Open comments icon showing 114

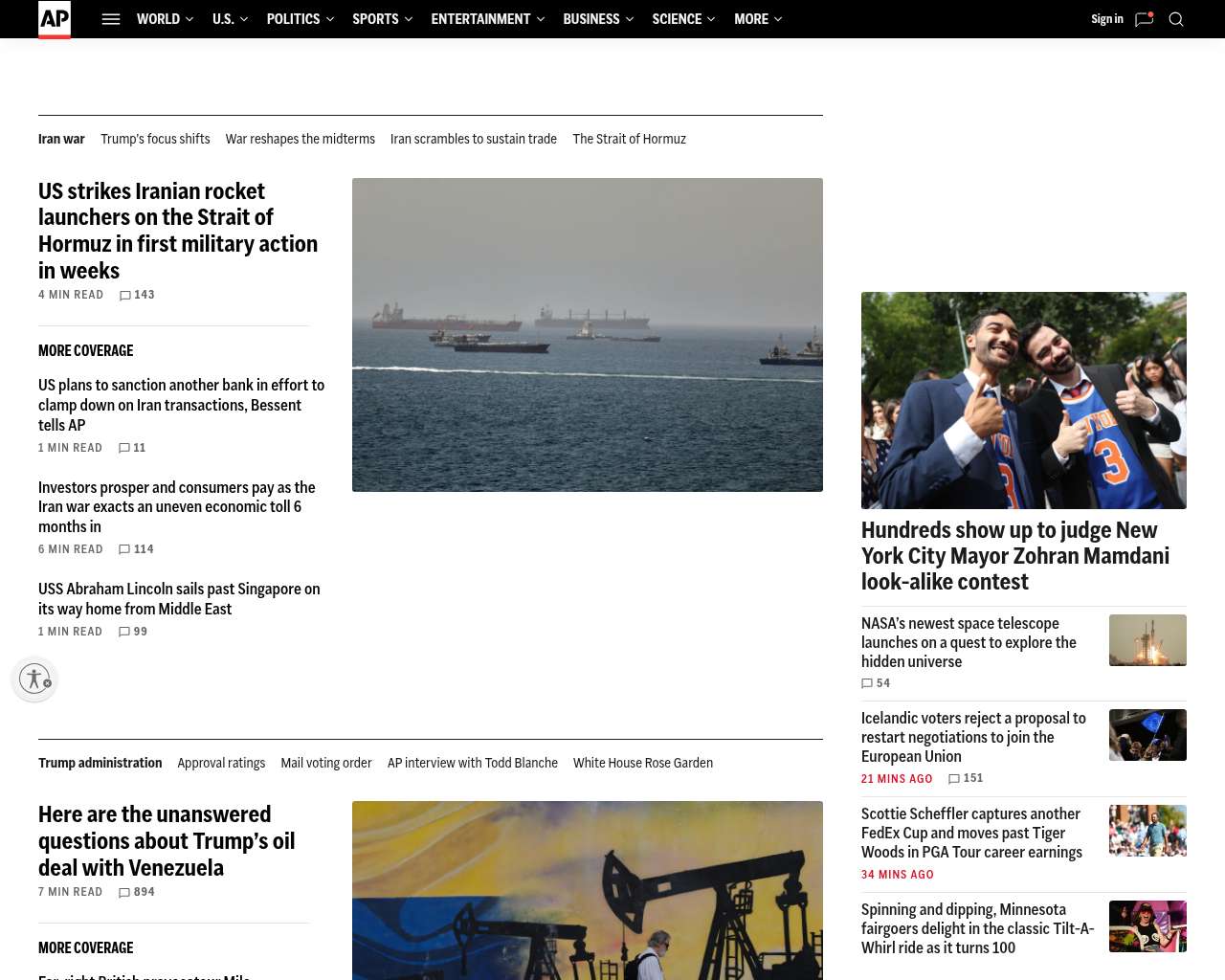(123, 549)
